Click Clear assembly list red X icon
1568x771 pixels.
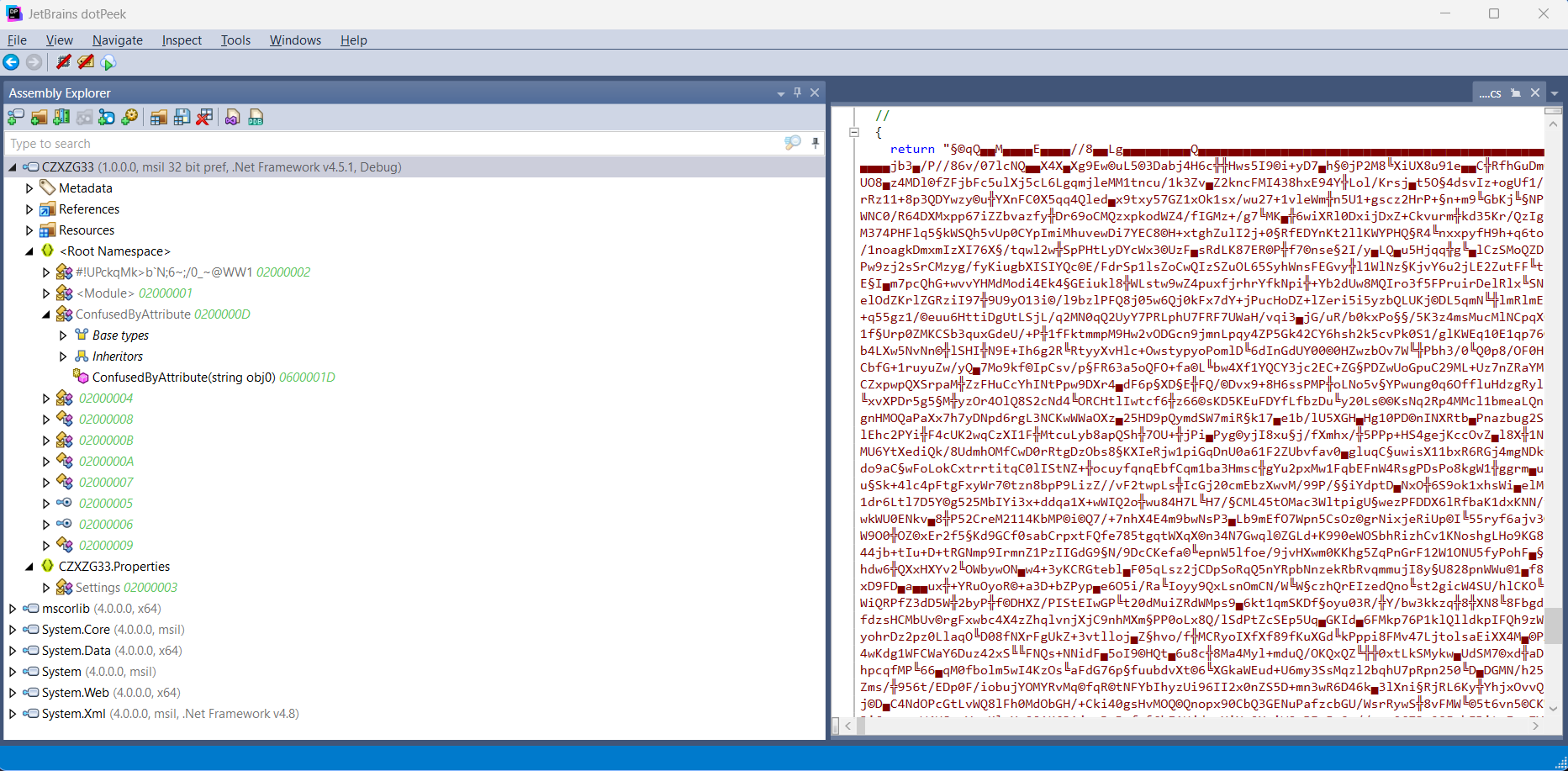[x=204, y=118]
